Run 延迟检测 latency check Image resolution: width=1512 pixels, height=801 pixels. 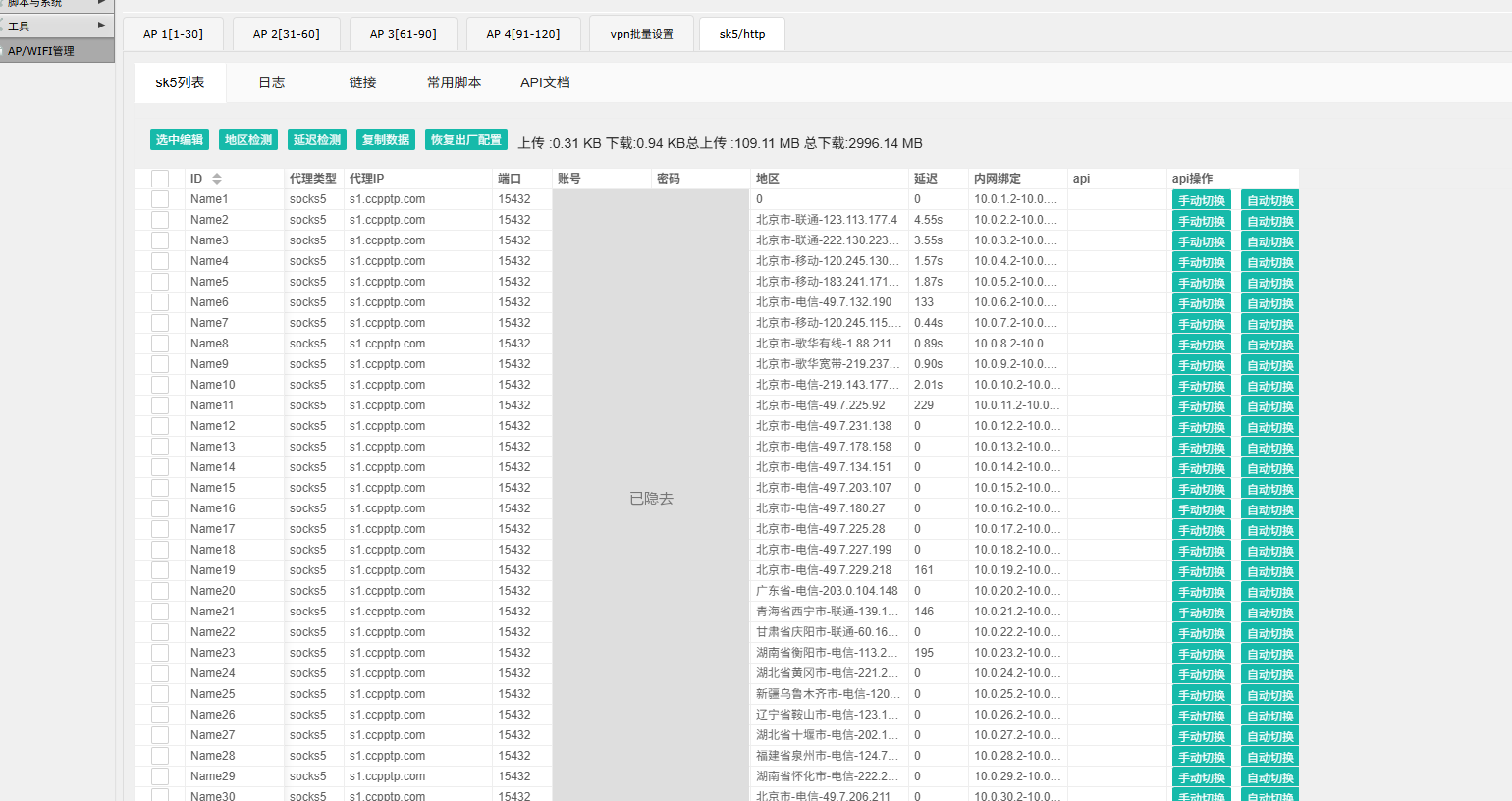(x=317, y=140)
